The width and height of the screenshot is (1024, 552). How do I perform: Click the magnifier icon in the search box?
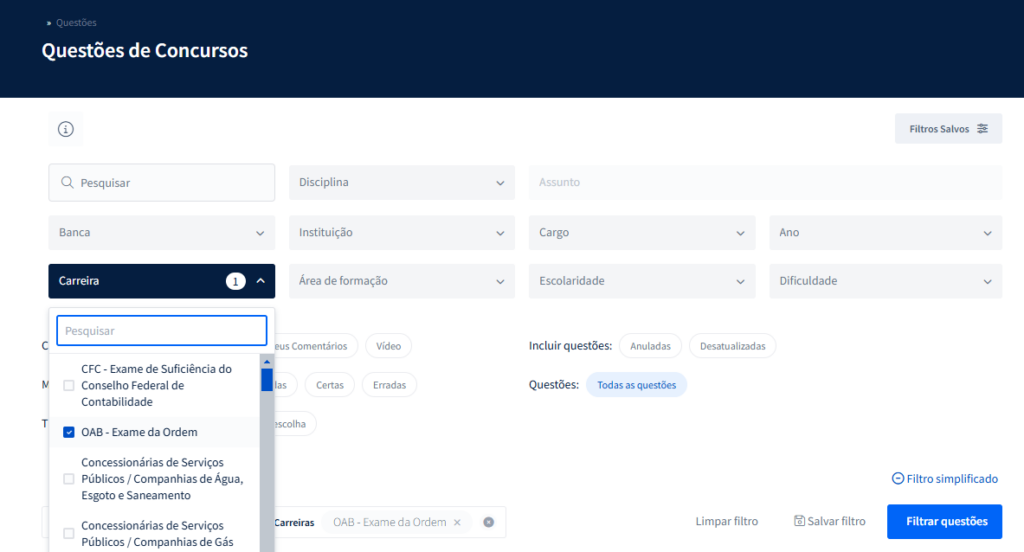click(67, 182)
